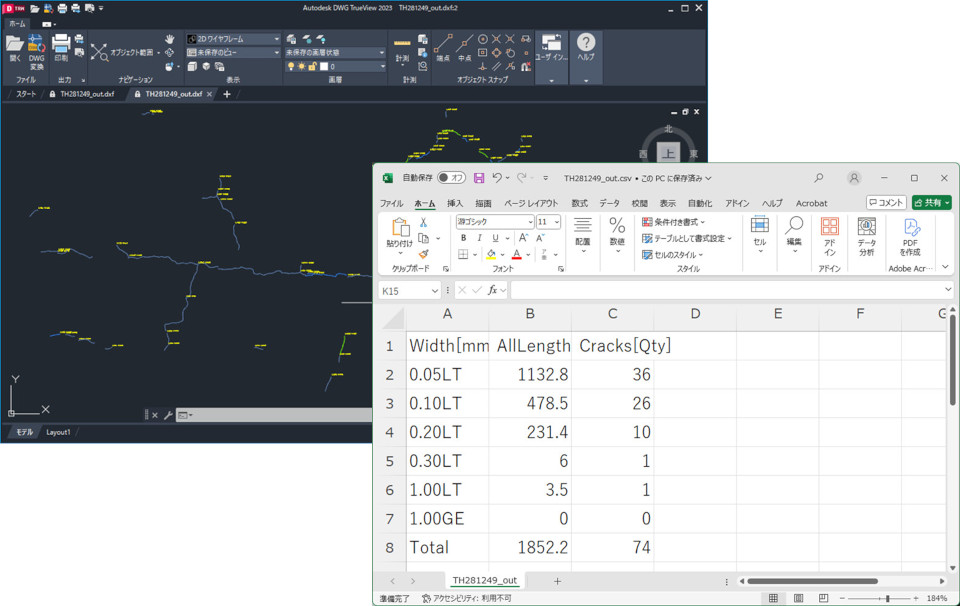Click the Share (共有) button

coord(931,203)
